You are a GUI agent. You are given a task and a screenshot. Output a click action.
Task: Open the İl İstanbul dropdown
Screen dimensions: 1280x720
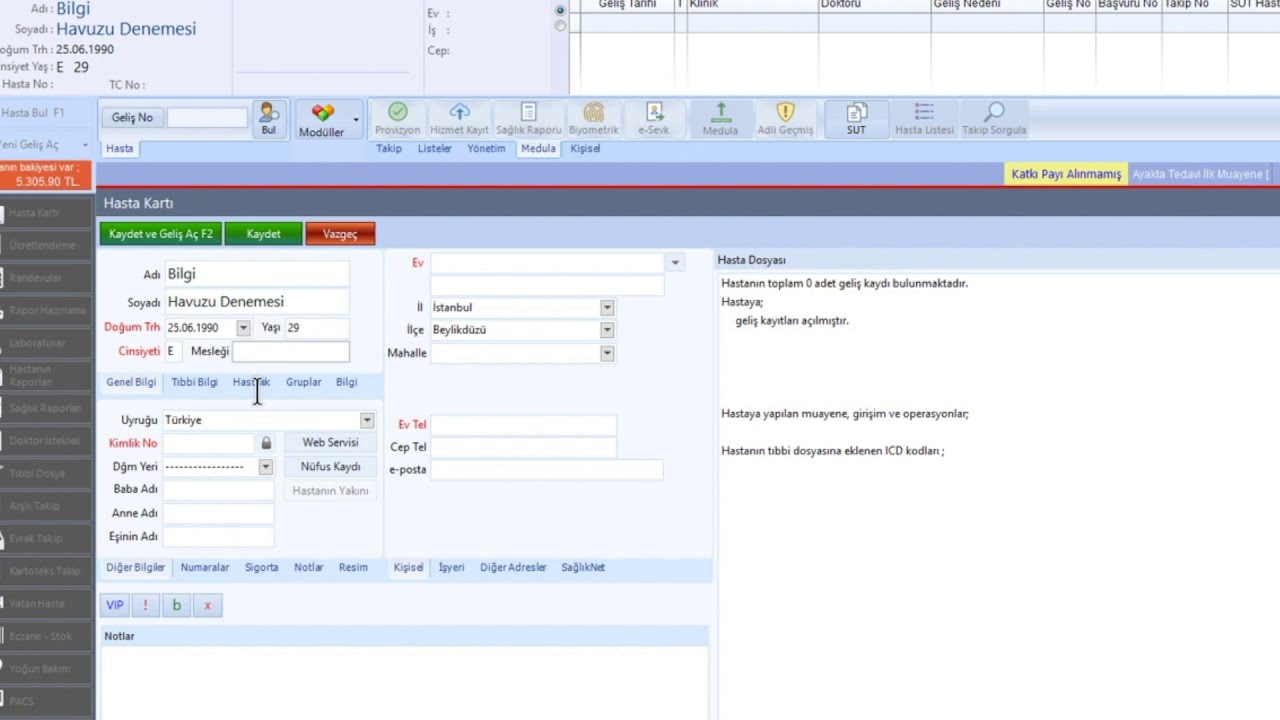(607, 308)
